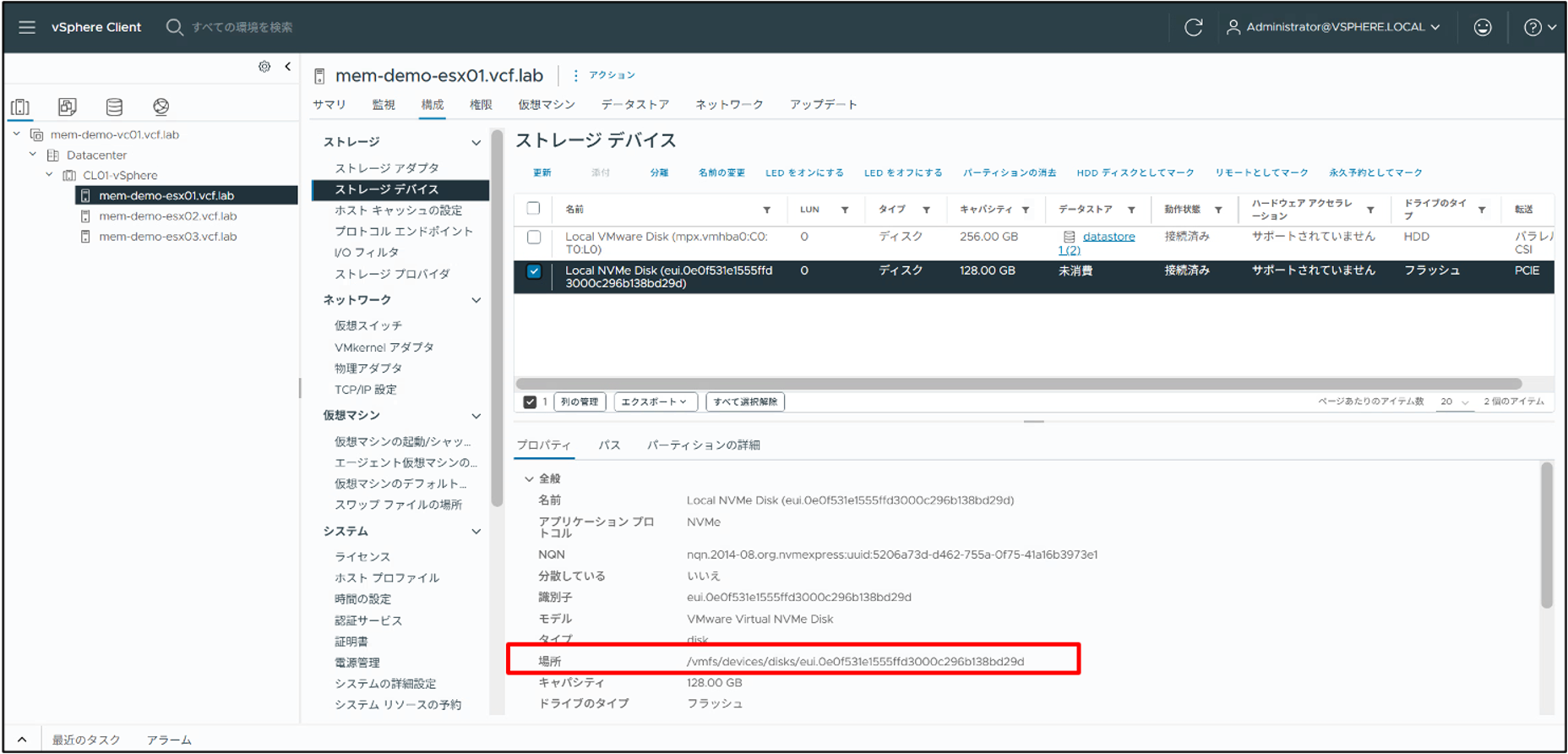Image resolution: width=1568 pixels, height=754 pixels.
Task: Collapse the navigator with the arrow icon
Action: click(287, 67)
